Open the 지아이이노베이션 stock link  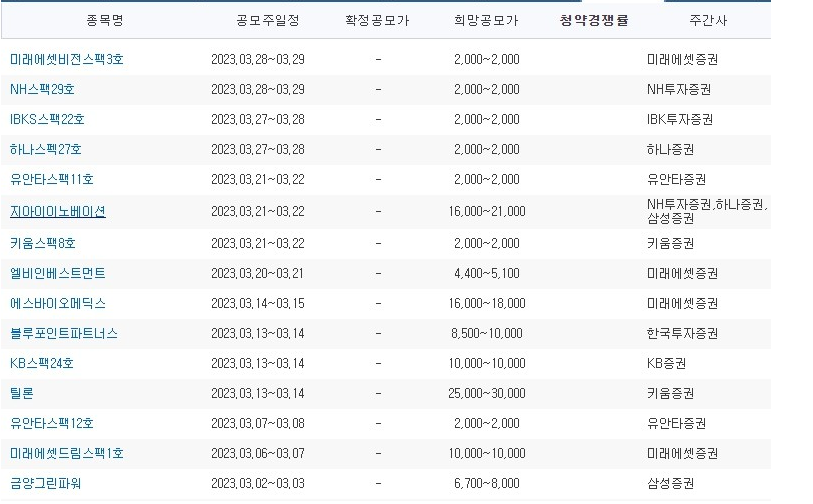(58, 212)
